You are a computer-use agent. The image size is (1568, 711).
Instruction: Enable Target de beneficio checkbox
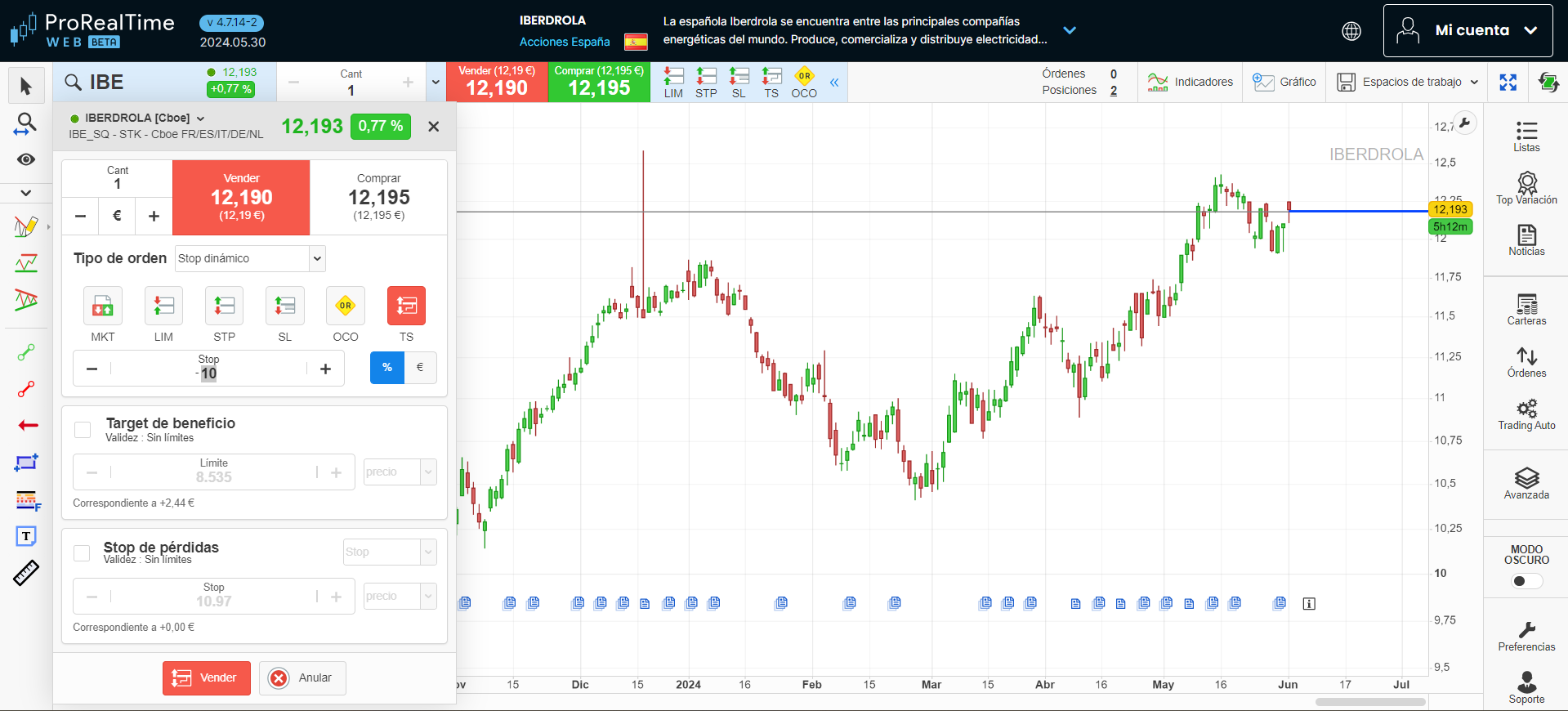coord(83,429)
